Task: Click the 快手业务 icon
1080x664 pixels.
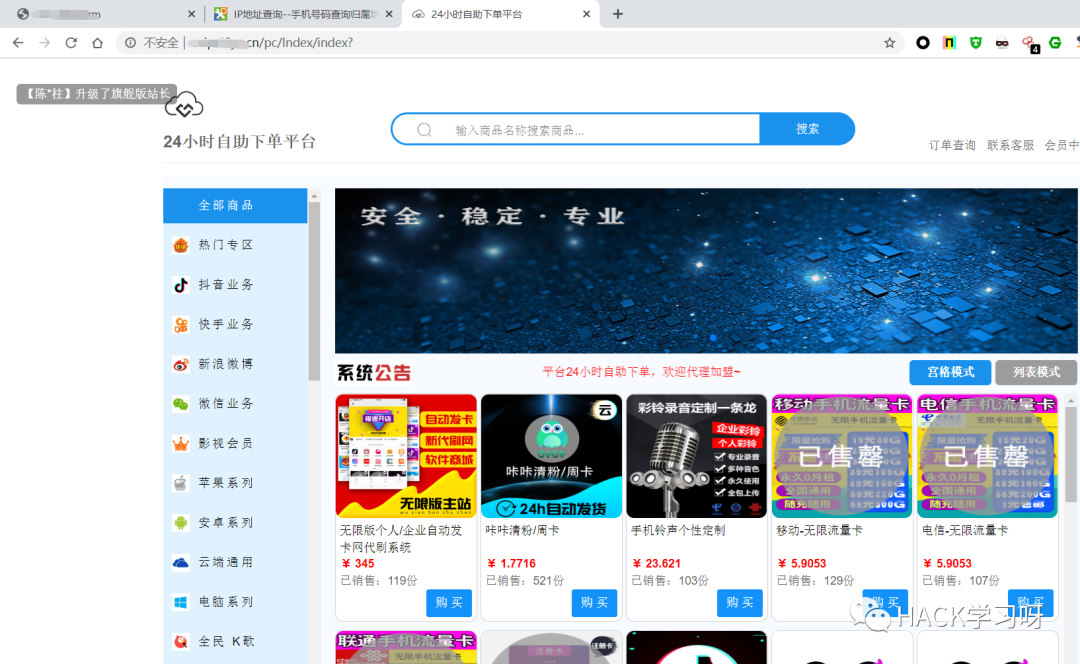Action: 180,324
